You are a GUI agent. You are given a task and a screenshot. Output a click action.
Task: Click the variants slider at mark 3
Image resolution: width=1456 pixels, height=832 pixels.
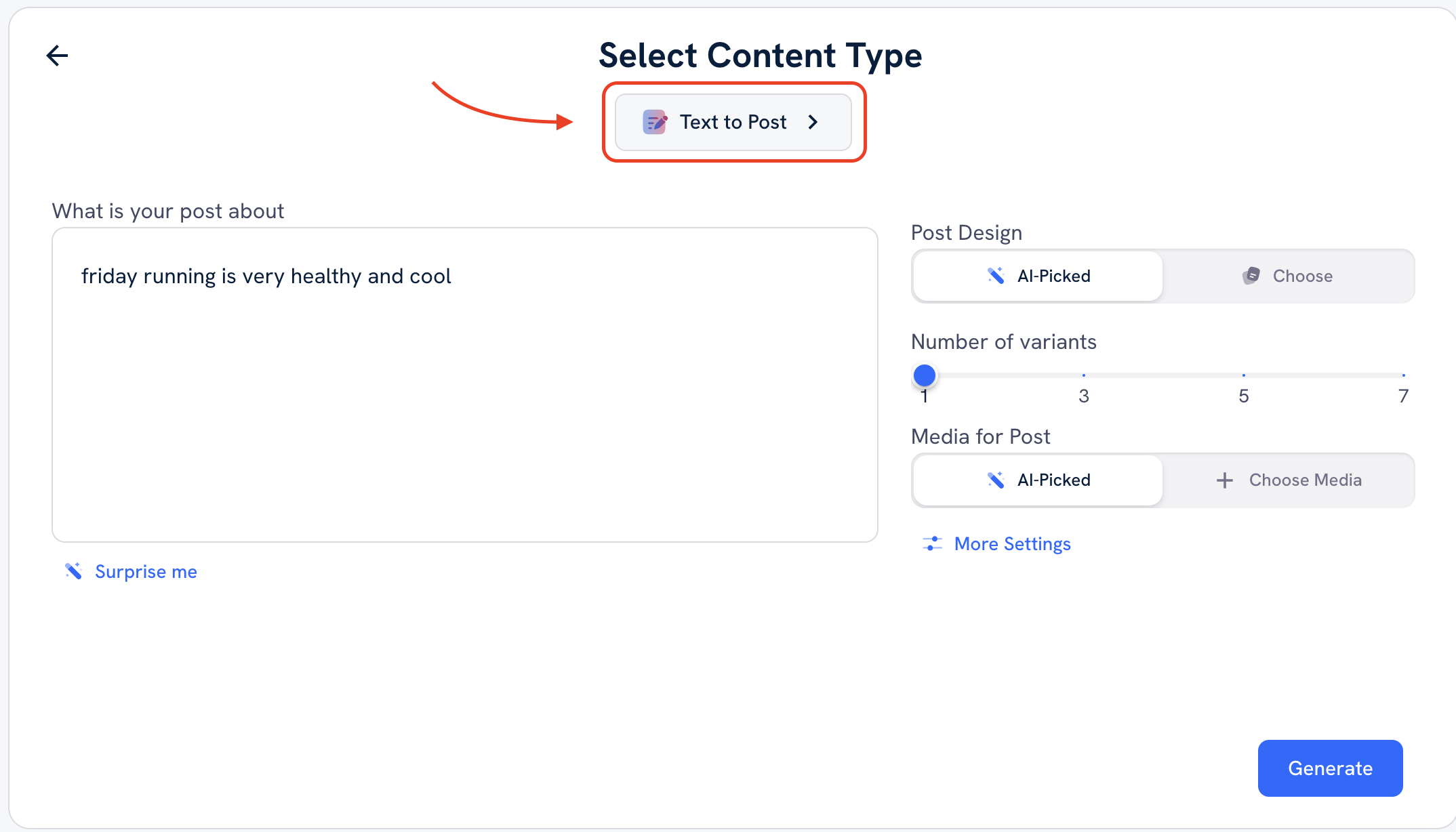click(x=1083, y=375)
